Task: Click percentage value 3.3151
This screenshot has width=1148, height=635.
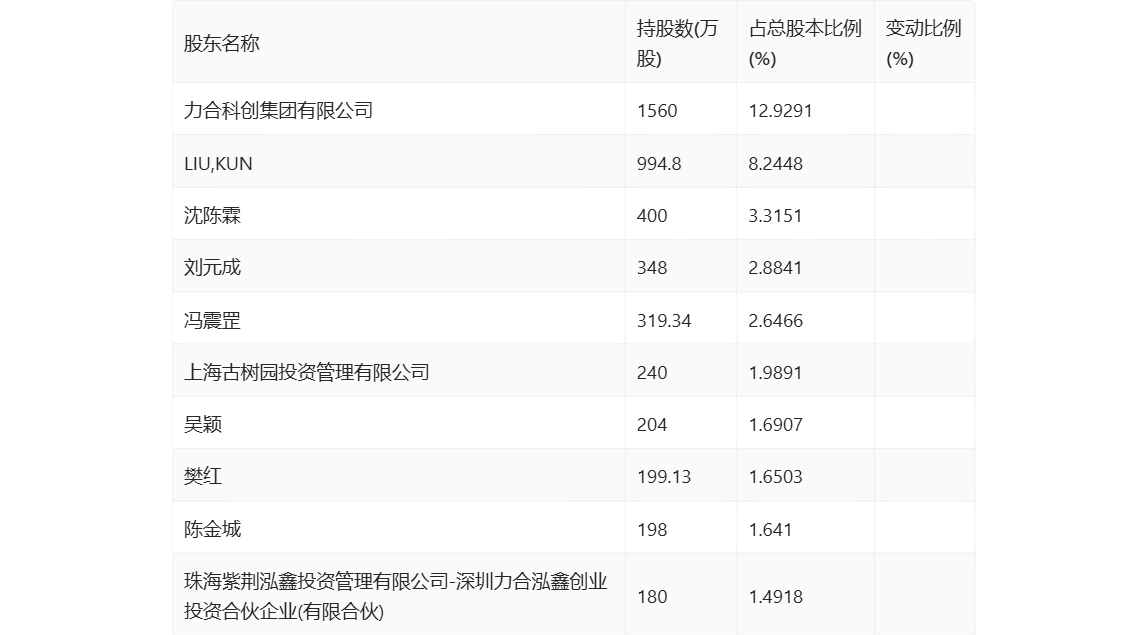Action: point(775,215)
